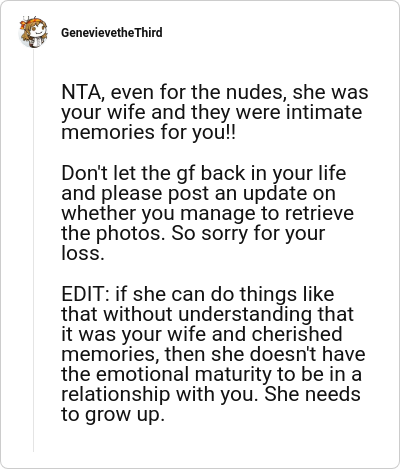Click the word whether in the second paragraph
Screen dimensions: 400x469
point(99,213)
